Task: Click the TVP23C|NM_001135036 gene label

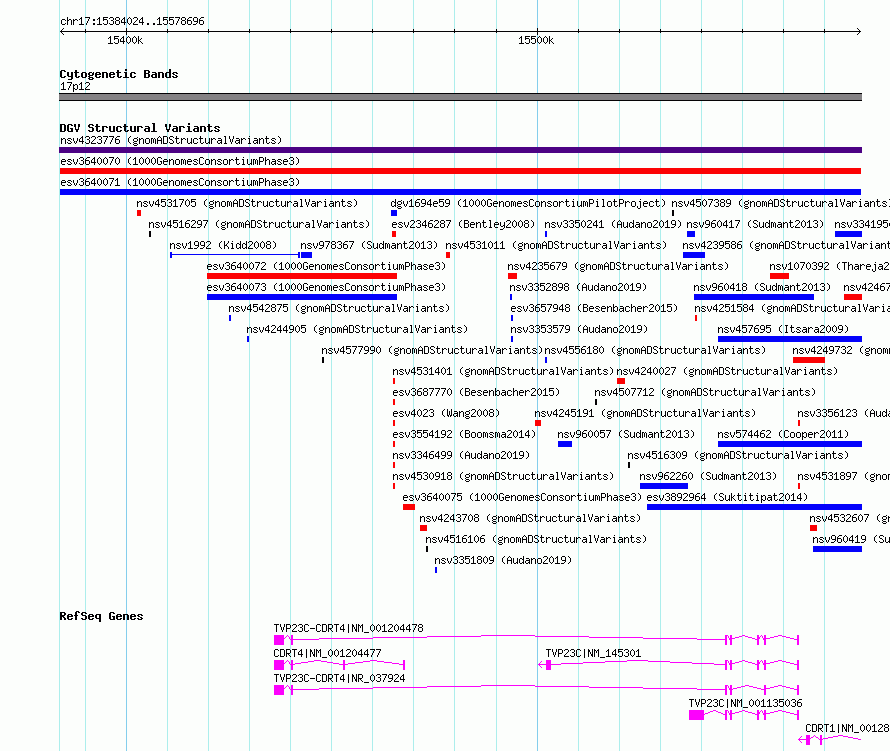Action: tap(746, 703)
